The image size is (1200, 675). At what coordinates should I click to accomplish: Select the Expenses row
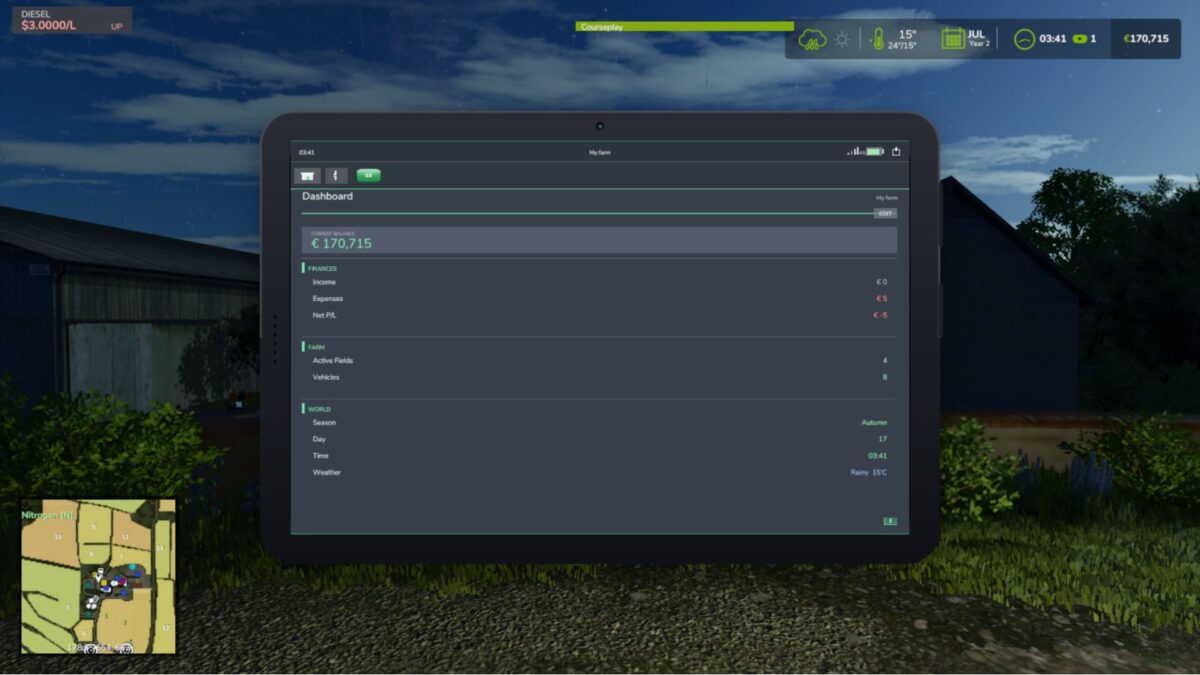(x=599, y=298)
